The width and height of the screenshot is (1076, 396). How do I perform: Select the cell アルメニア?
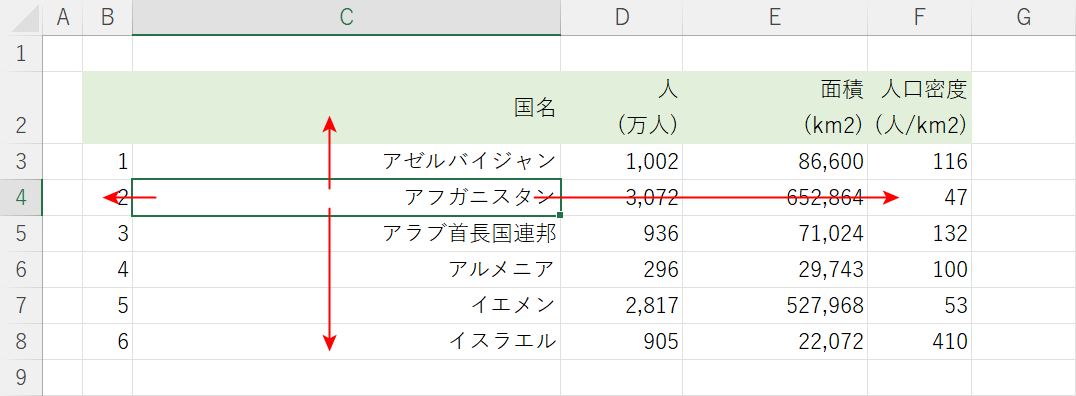pyautogui.click(x=347, y=270)
